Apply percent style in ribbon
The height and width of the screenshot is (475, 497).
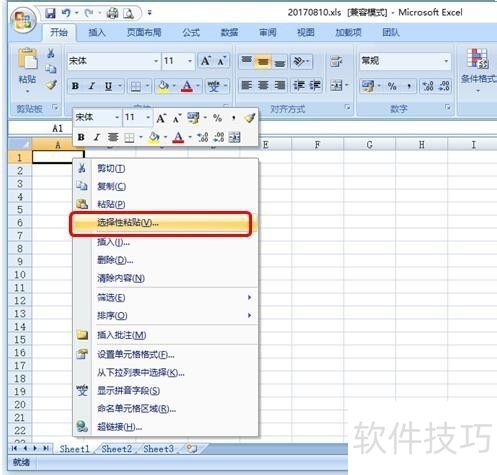[x=392, y=86]
